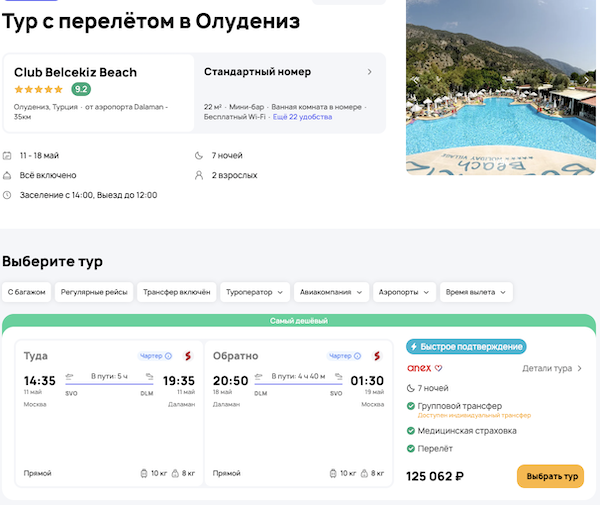Click the anex tour operator logo
This screenshot has height=505, width=600.
(x=419, y=396)
